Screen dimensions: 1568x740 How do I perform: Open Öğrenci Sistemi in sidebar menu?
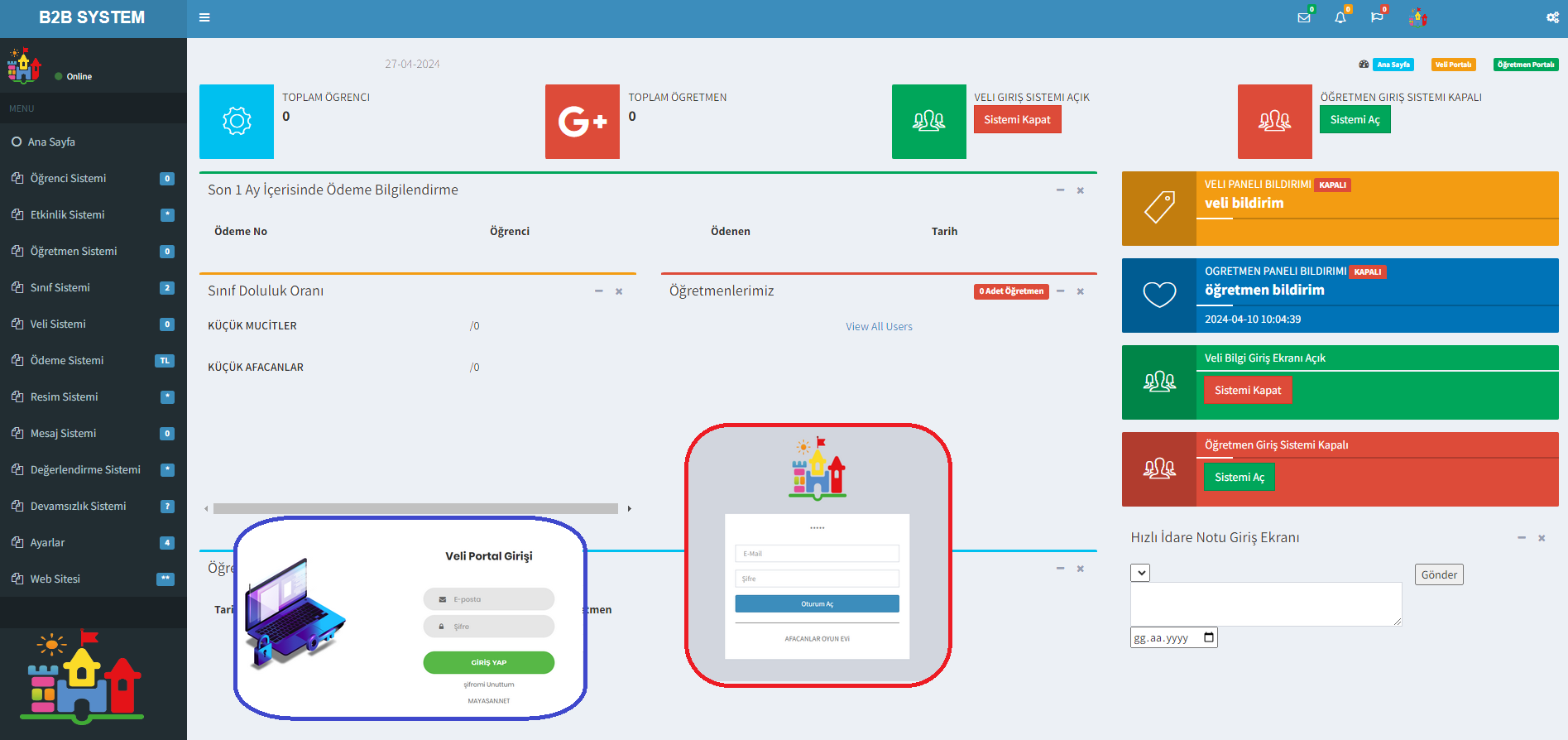(69, 179)
